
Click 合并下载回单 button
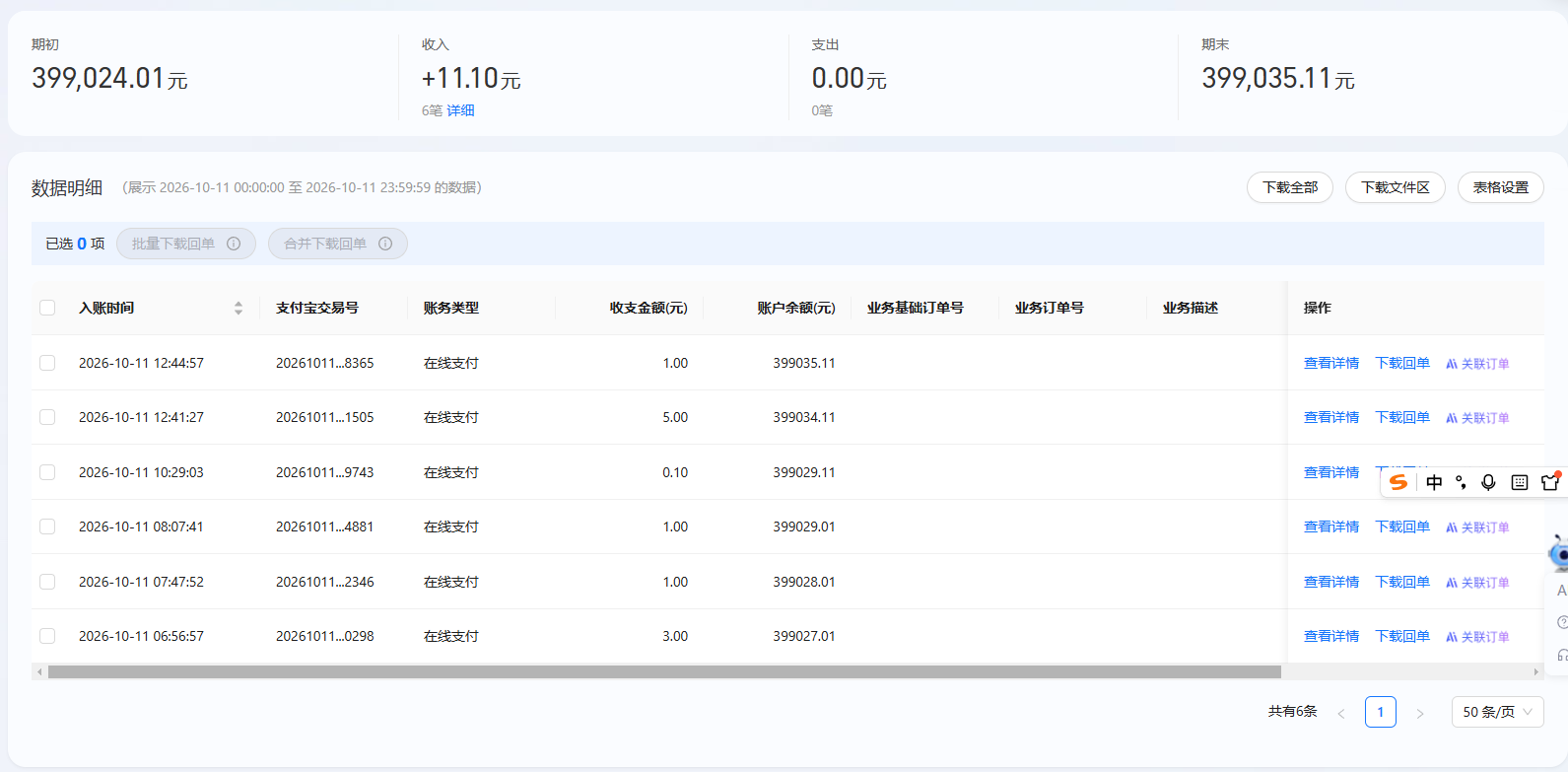tap(338, 244)
